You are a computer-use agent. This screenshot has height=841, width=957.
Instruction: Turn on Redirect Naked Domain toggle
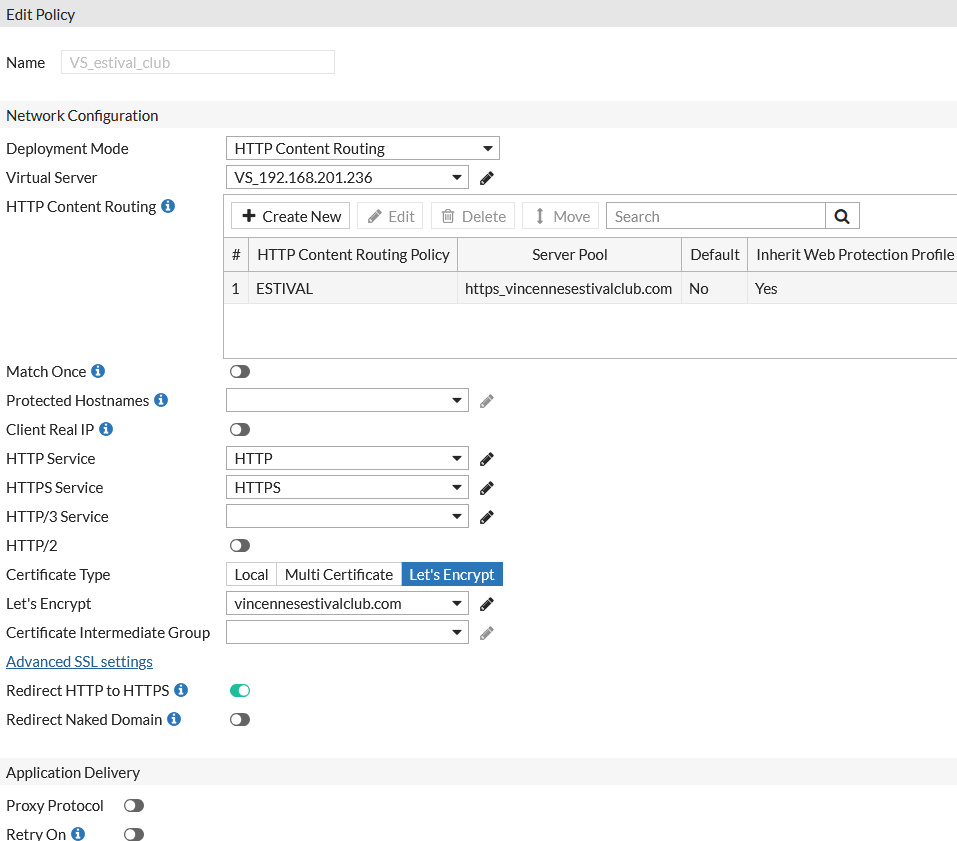(240, 720)
